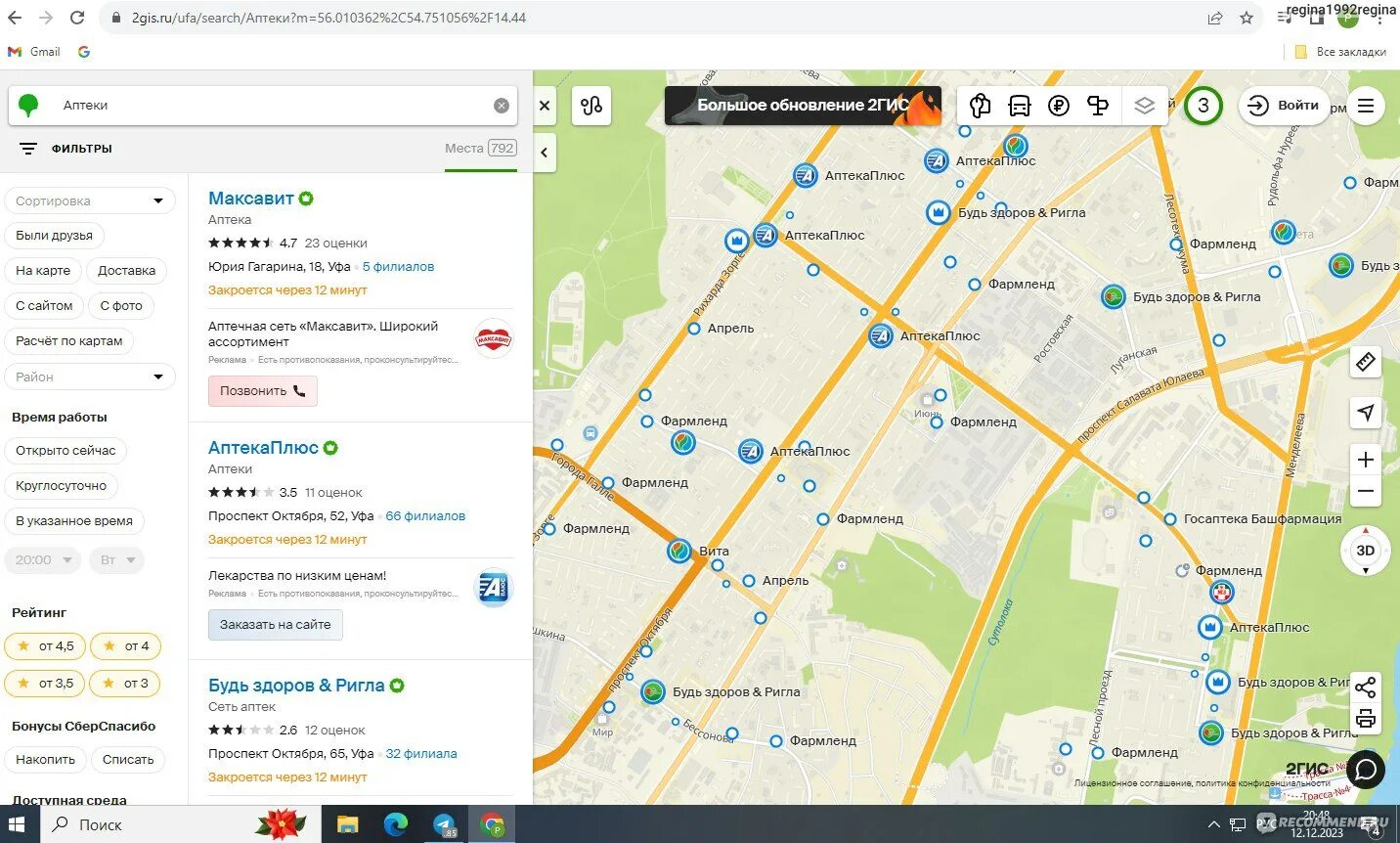This screenshot has width=1400, height=843.
Task: Toggle the На карте filter
Action: (43, 271)
